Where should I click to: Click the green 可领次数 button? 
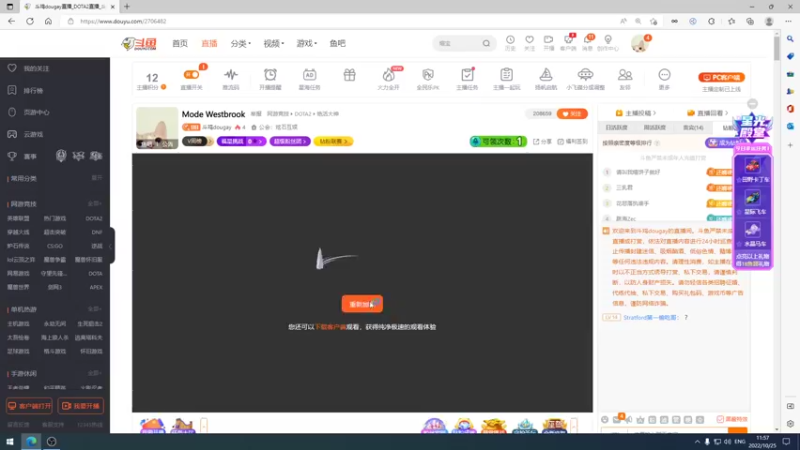498,141
